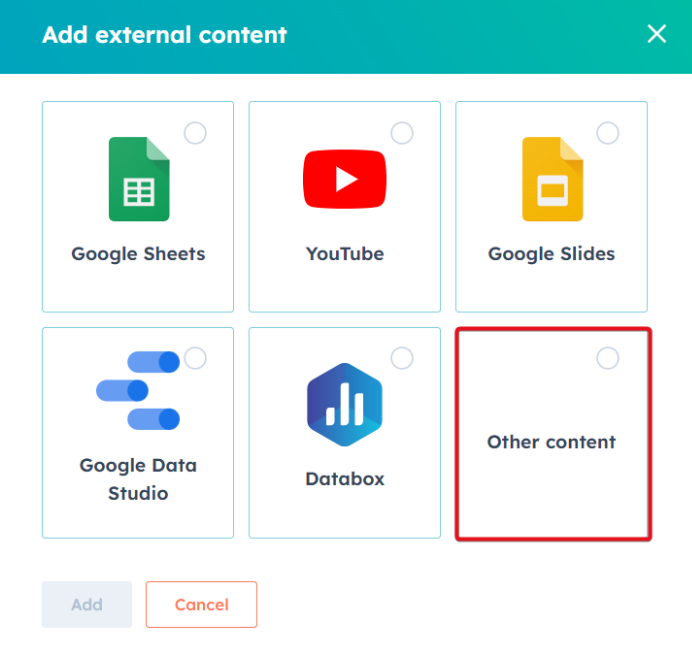Screen dimensions: 692x650
Task: Click the Databox label text
Action: 345,479
